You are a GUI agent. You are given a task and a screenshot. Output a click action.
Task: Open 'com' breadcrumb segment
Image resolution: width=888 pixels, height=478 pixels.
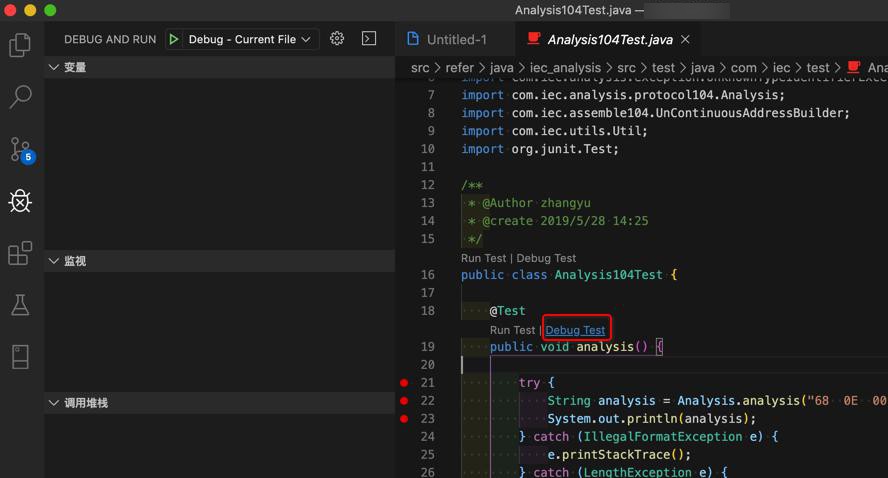tap(744, 68)
